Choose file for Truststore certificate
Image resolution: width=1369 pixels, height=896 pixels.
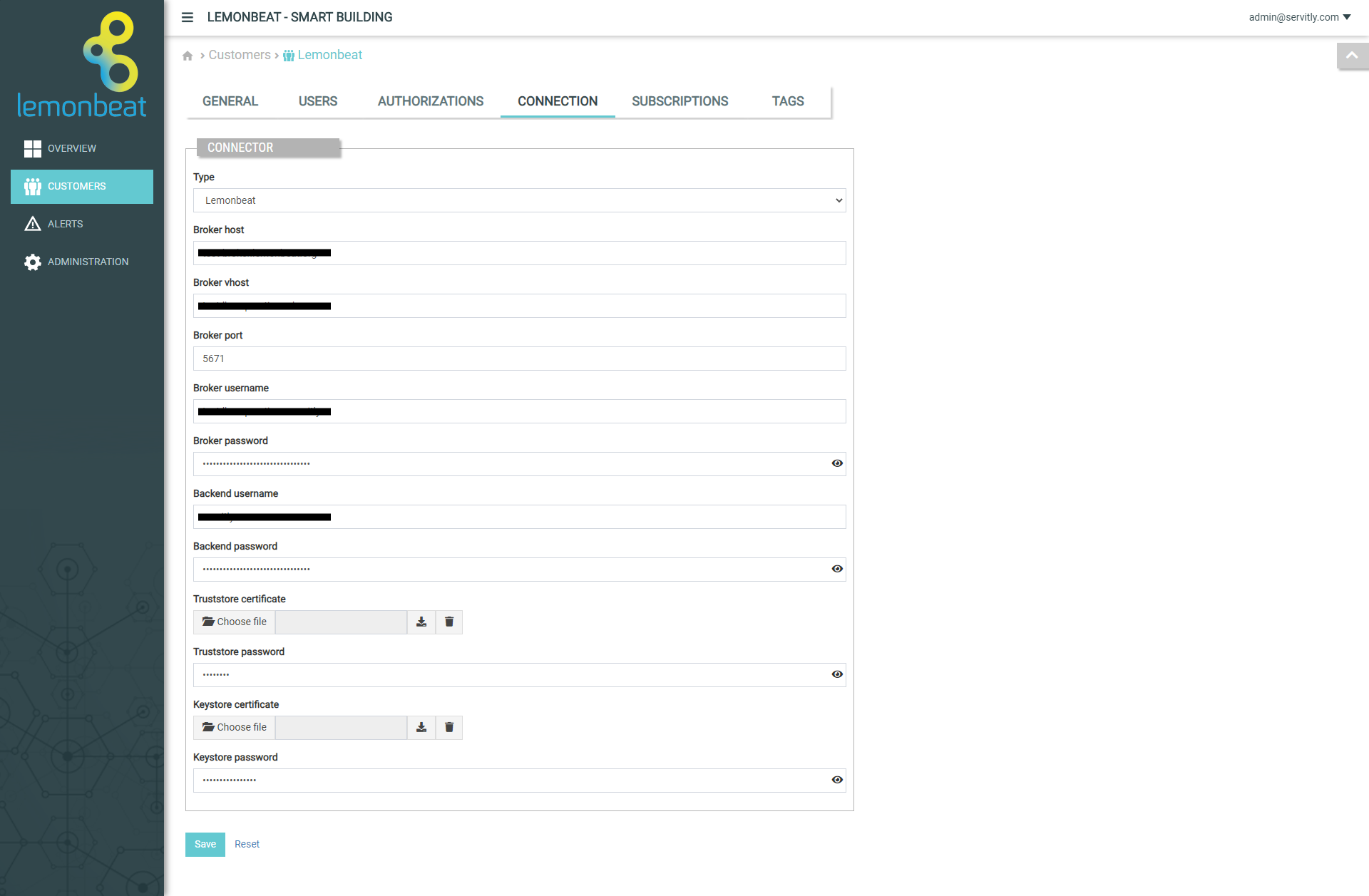click(x=235, y=622)
